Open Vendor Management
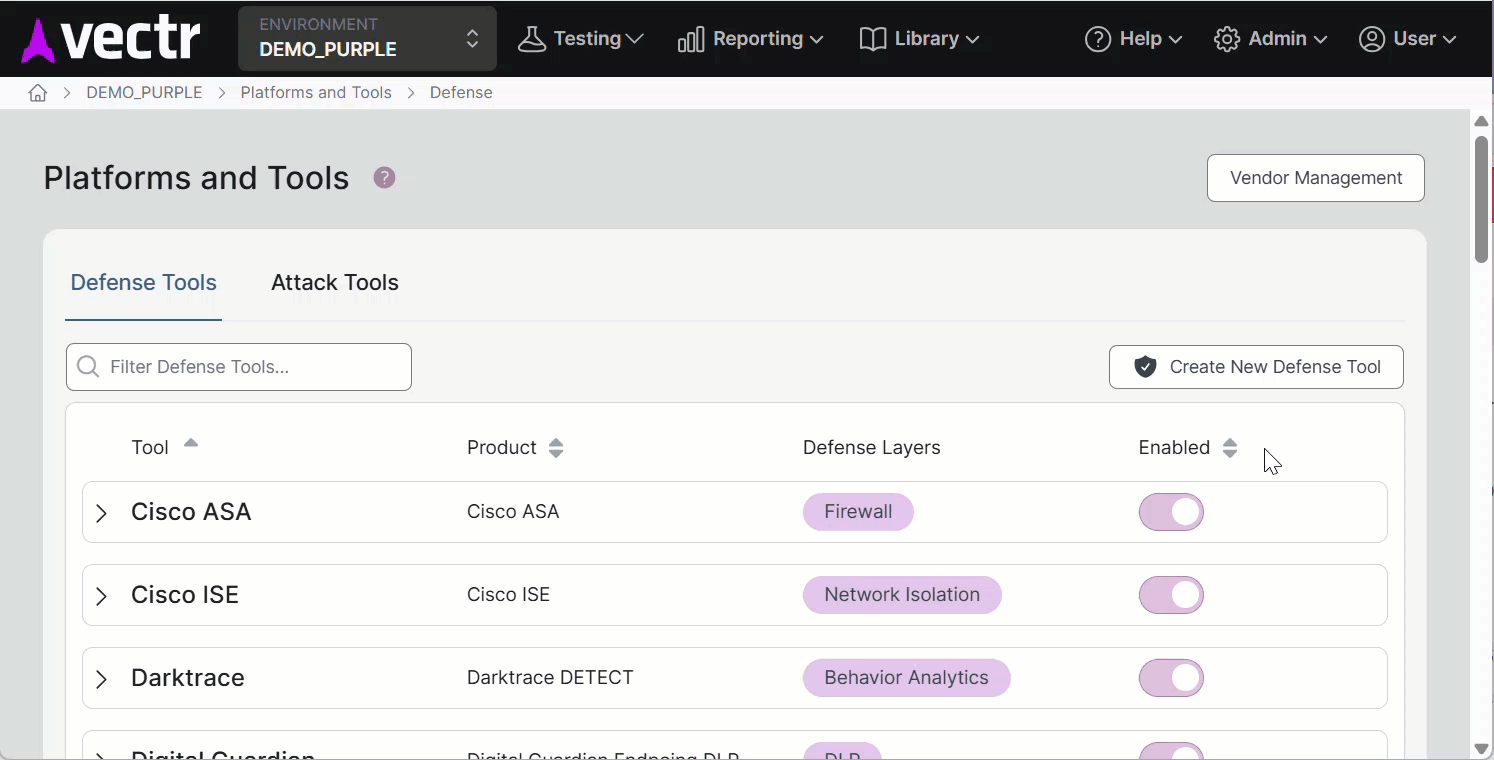This screenshot has height=760, width=1494. click(1315, 178)
